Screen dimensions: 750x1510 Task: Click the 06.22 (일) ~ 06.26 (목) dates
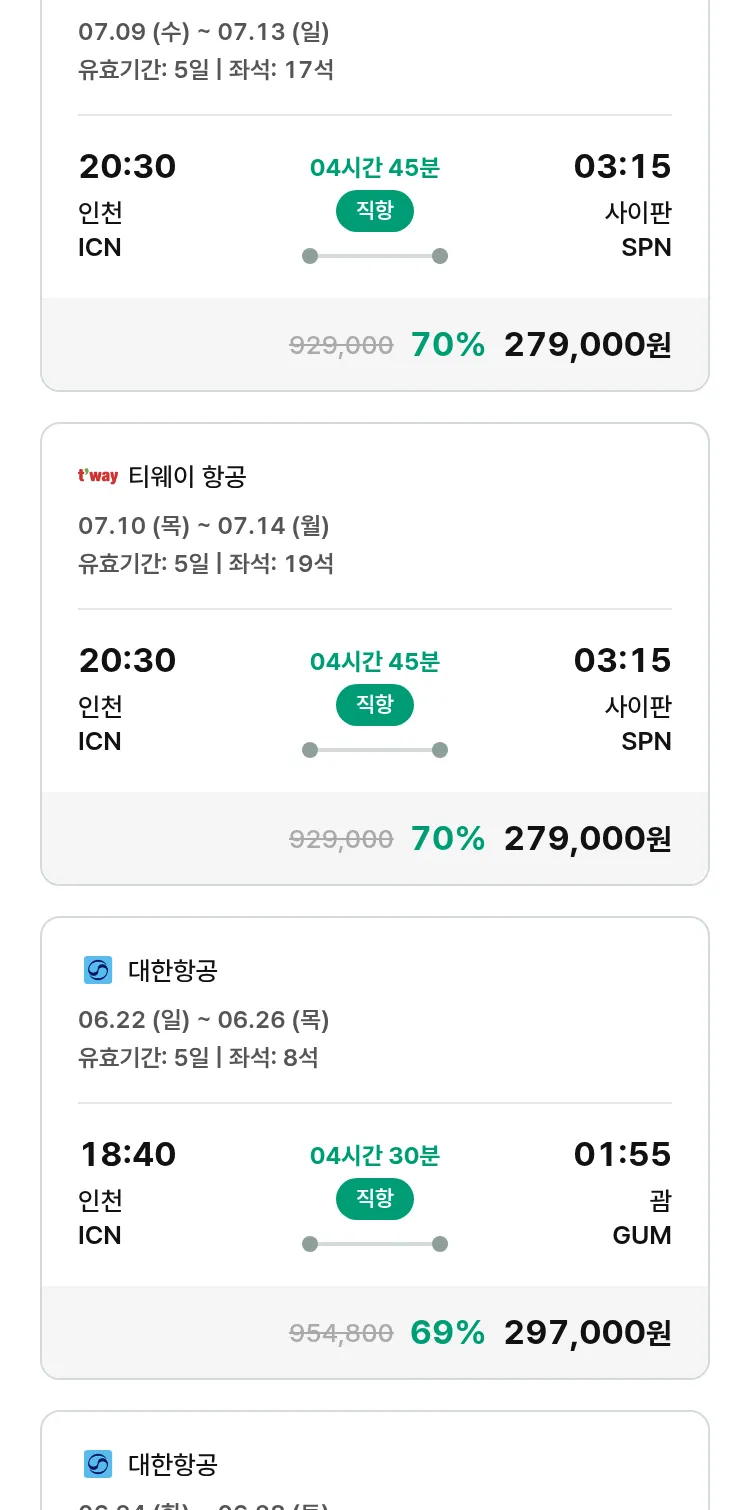(204, 1019)
